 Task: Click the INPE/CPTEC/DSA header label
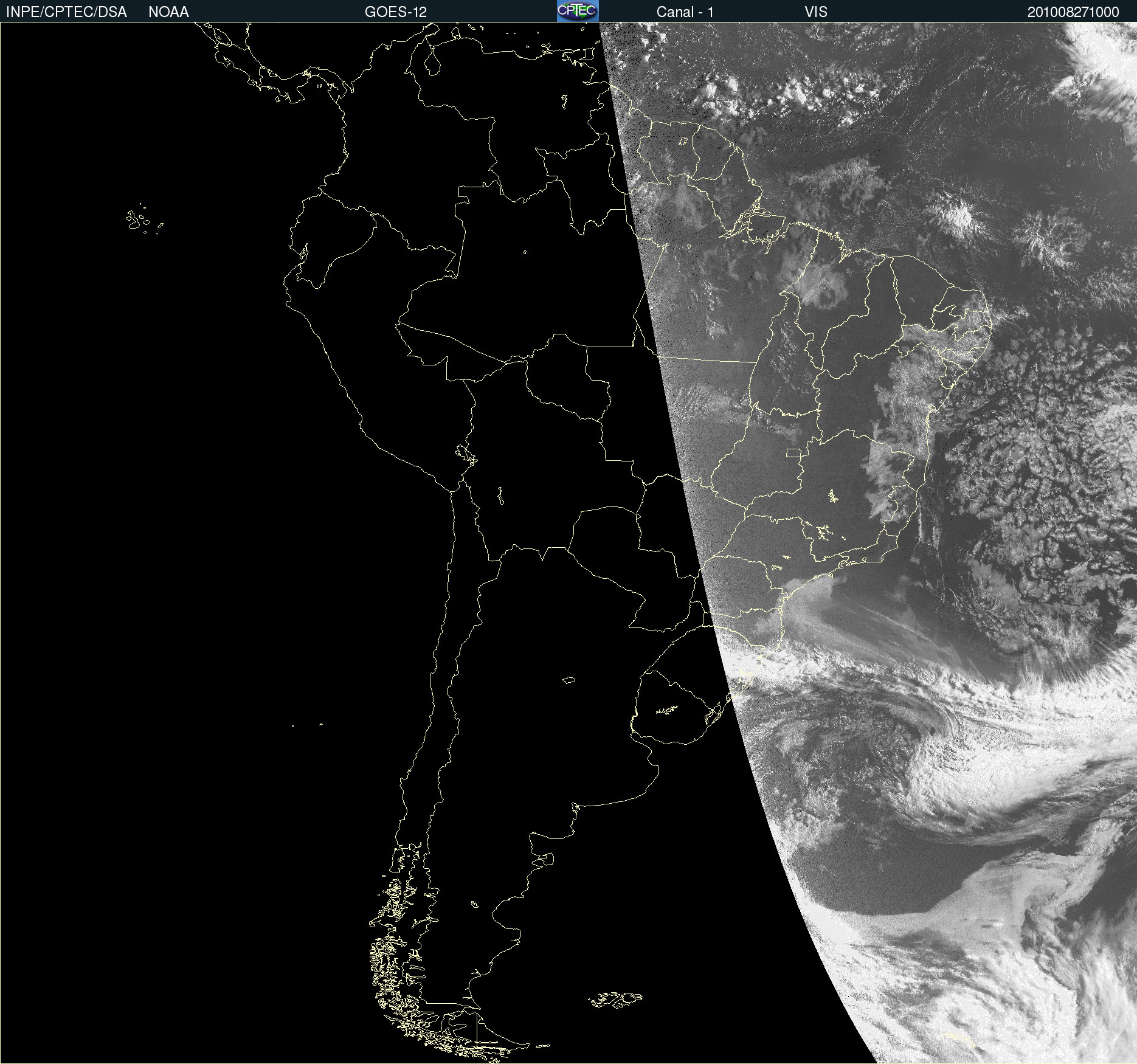[66, 12]
